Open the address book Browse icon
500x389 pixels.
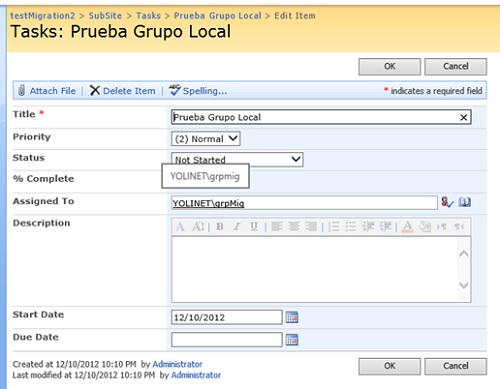(x=465, y=202)
